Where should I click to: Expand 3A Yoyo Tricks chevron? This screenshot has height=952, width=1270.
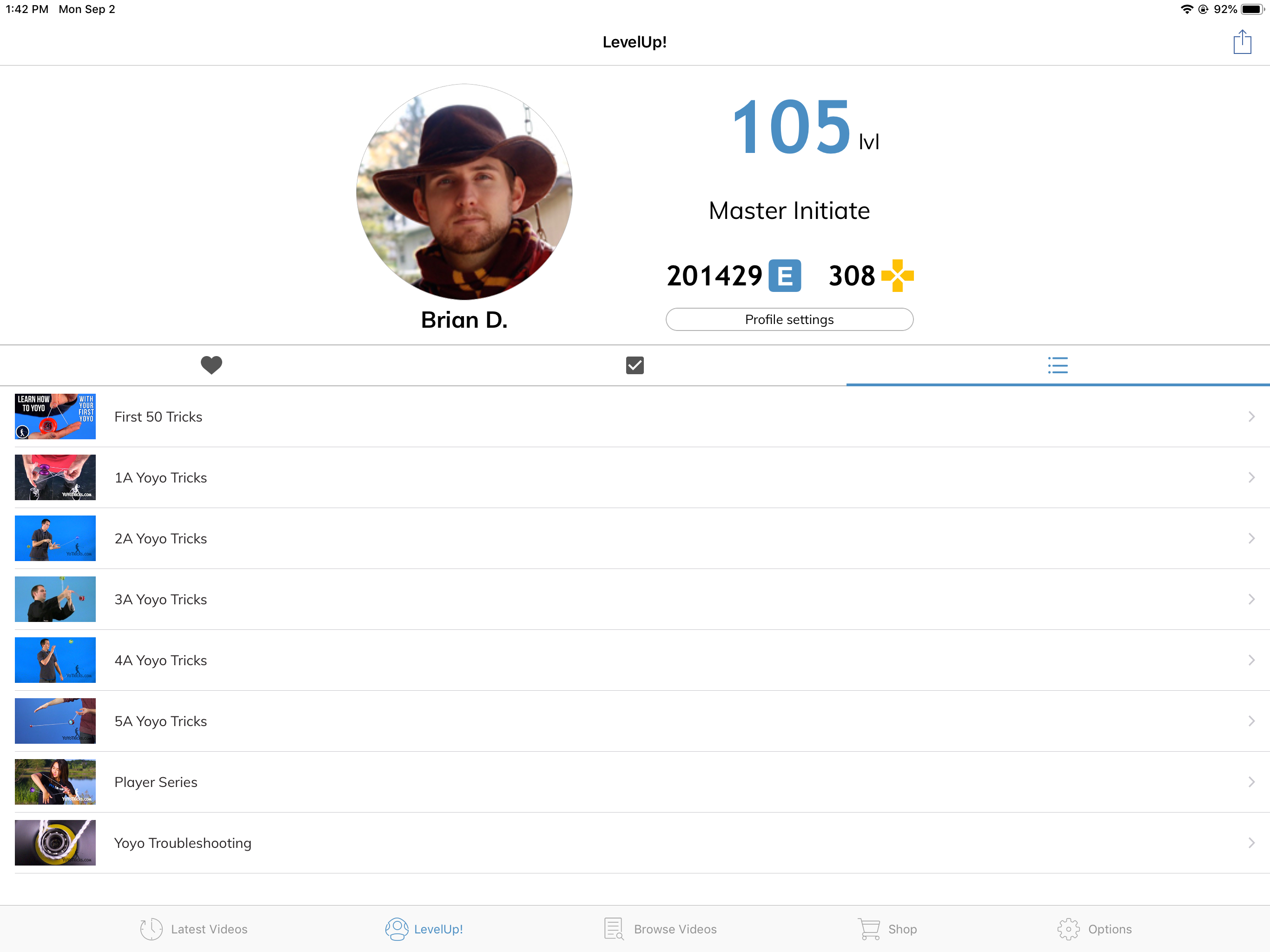pyautogui.click(x=1251, y=599)
